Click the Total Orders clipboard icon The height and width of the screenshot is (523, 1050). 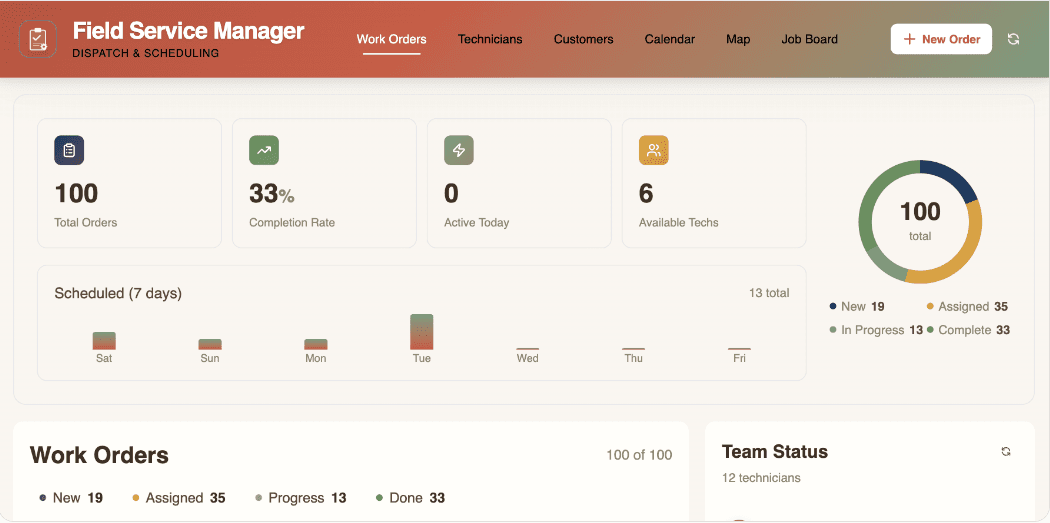pos(69,150)
